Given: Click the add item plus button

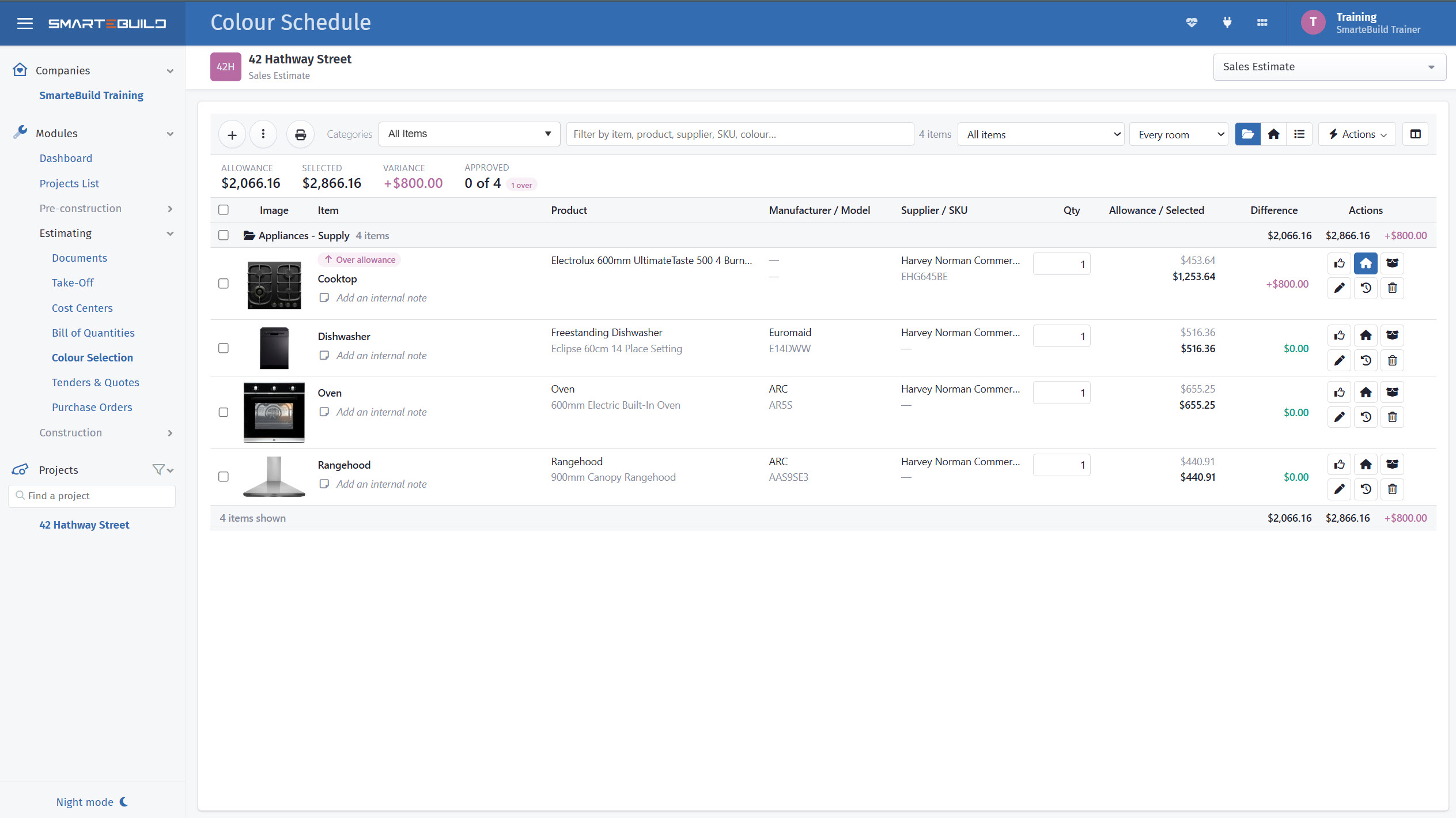Looking at the screenshot, I should [x=232, y=134].
